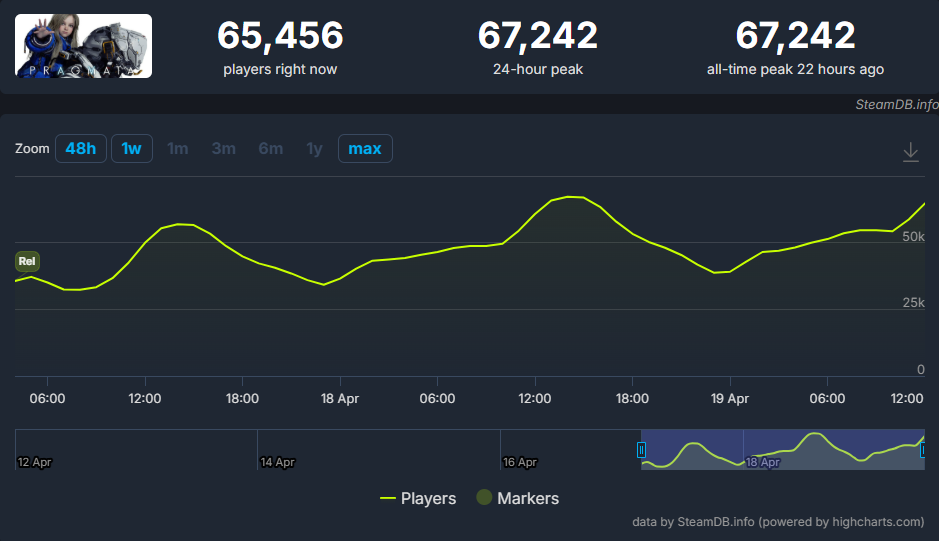Select the disabled 1m zoom option
Image resolution: width=939 pixels, height=541 pixels.
[x=178, y=149]
